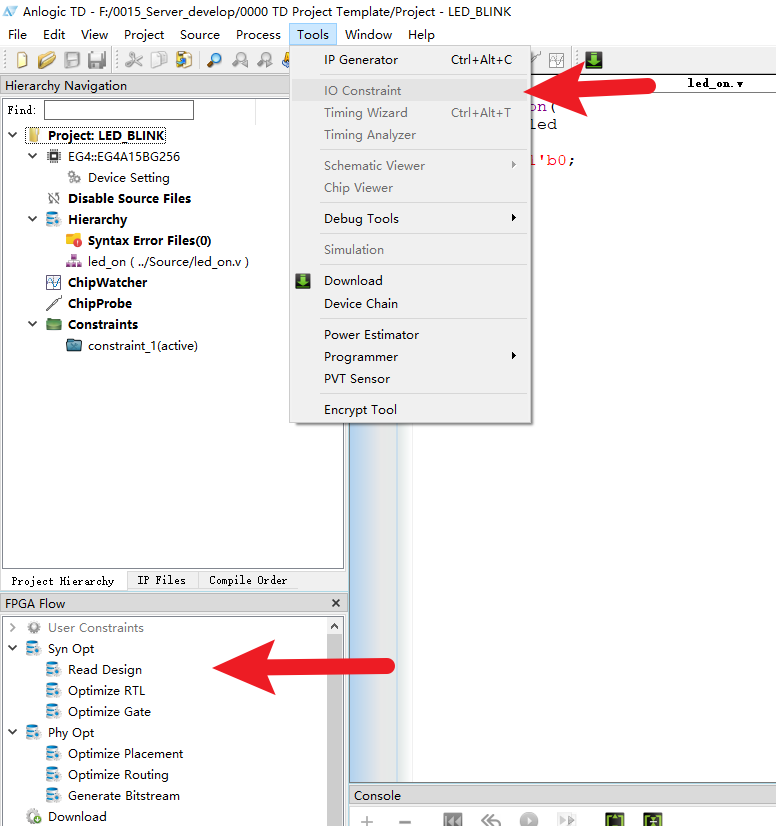Click the waveform ChipWatcher toolbar icon
The height and width of the screenshot is (826, 776).
556,60
